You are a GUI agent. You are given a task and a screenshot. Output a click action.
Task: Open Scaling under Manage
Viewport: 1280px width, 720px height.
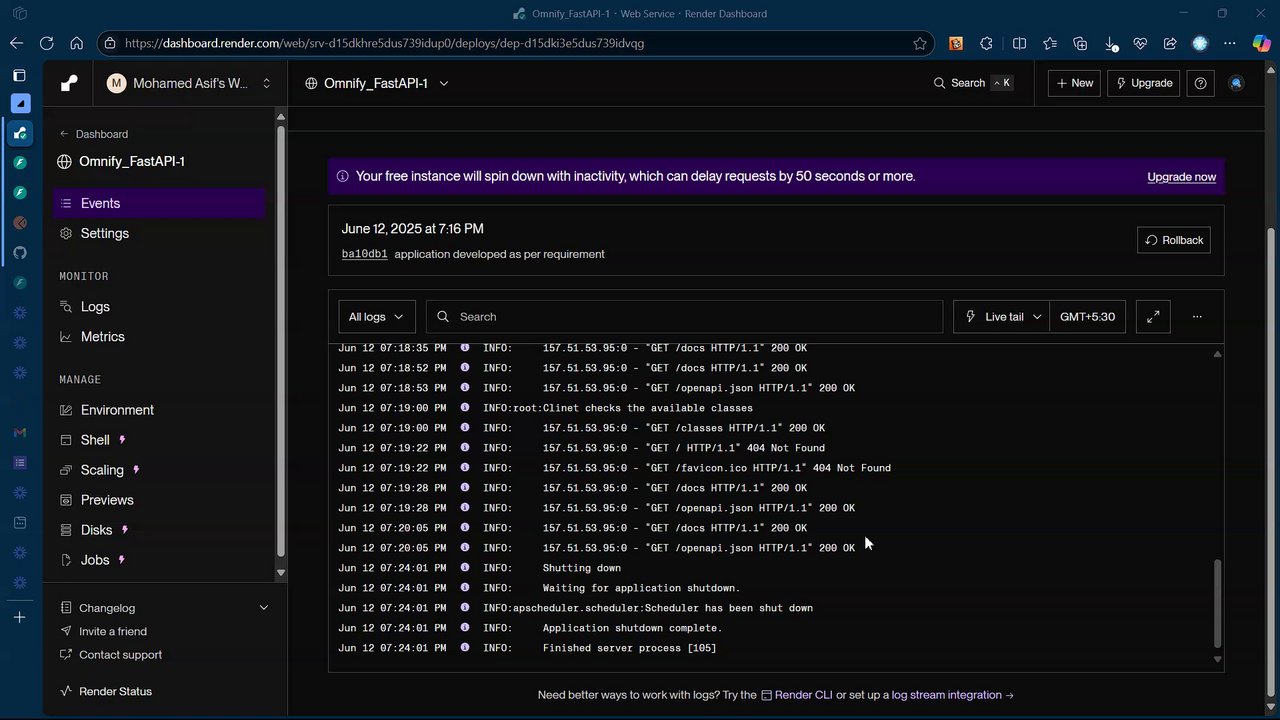(x=160, y=470)
